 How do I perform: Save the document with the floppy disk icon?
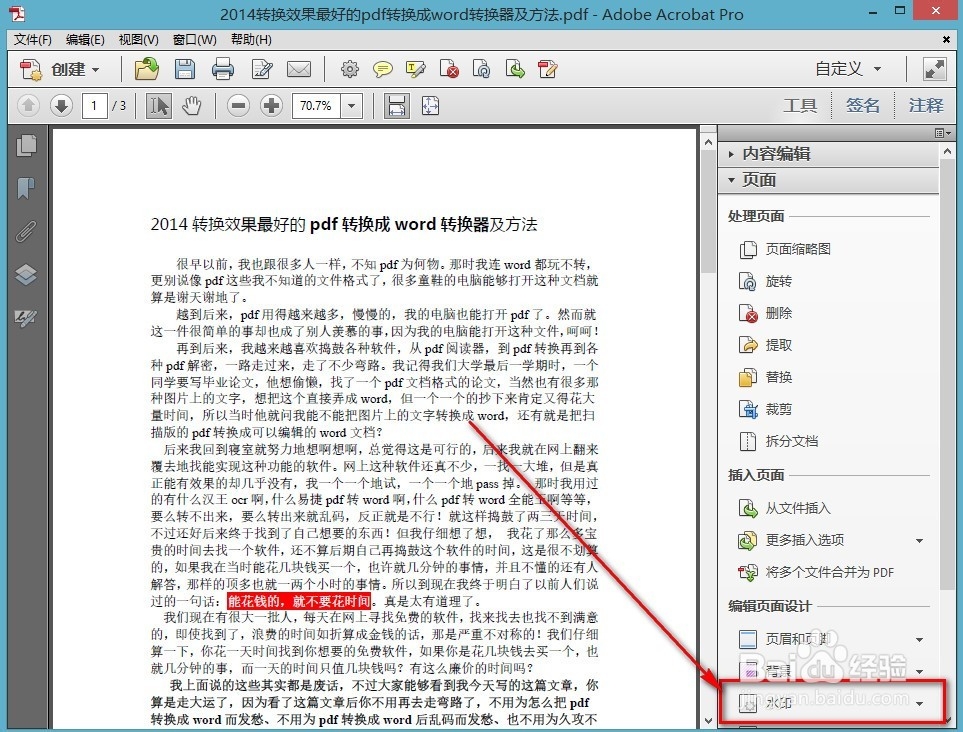point(185,69)
